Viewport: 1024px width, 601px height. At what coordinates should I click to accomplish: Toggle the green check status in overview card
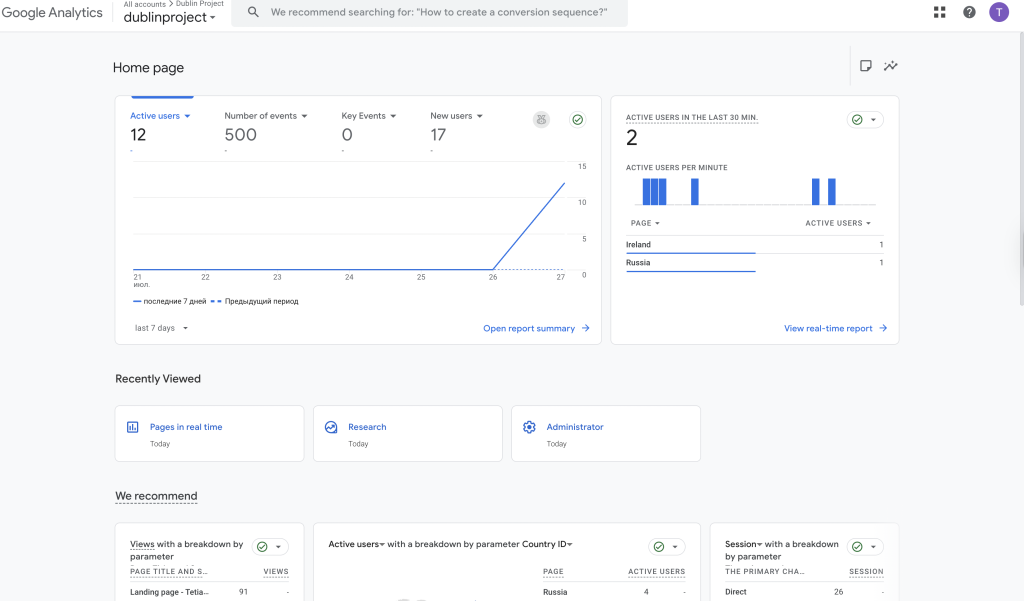point(578,119)
